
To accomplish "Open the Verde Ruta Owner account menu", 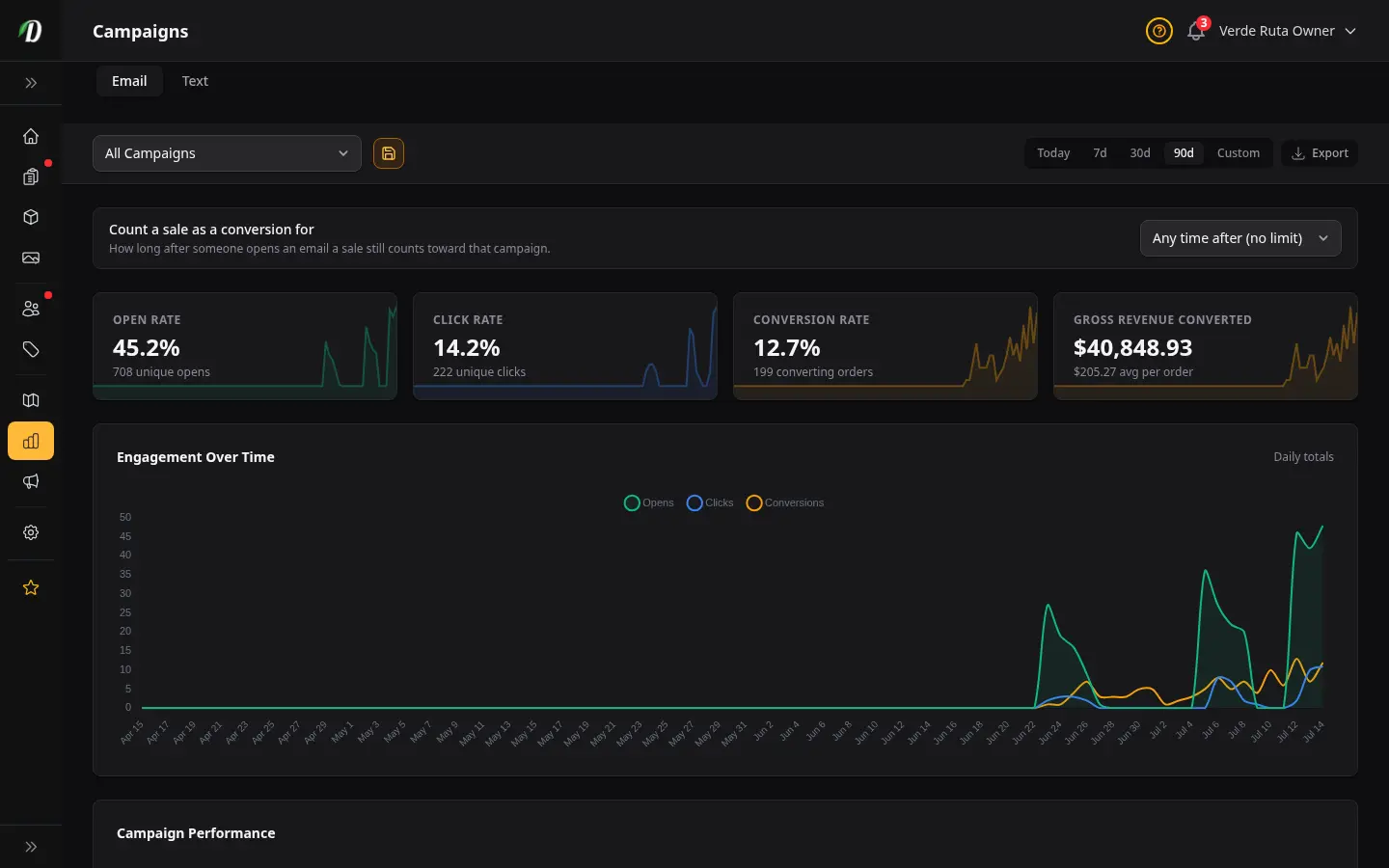I will (1287, 31).
